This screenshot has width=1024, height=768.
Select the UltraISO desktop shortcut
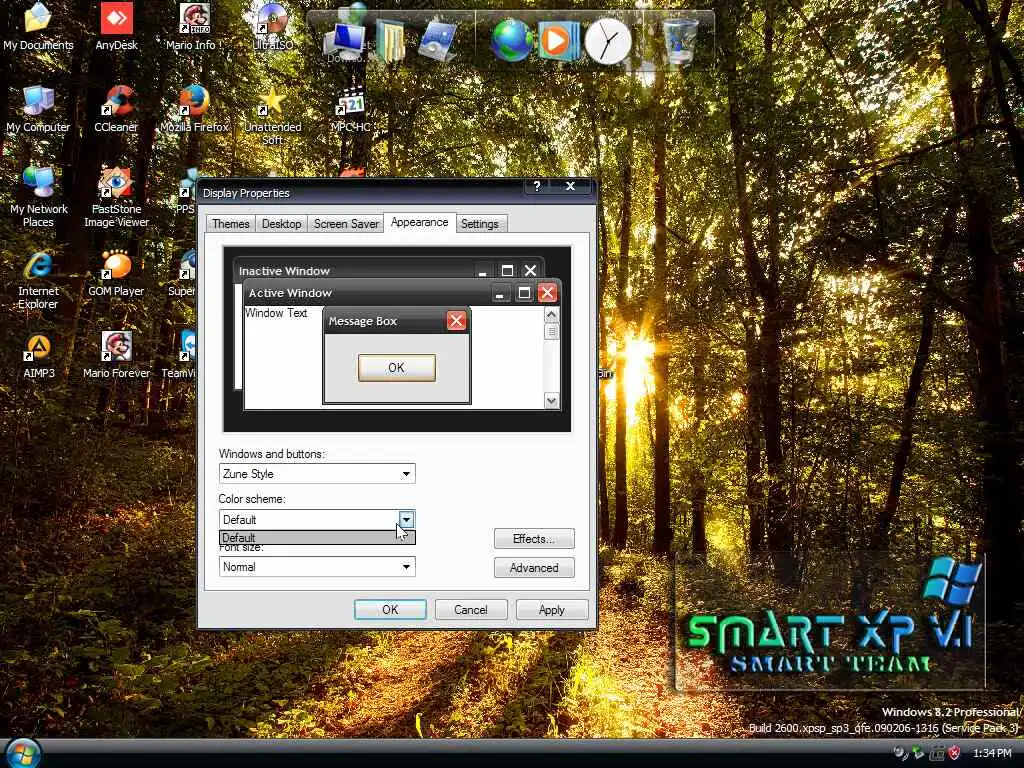272,26
